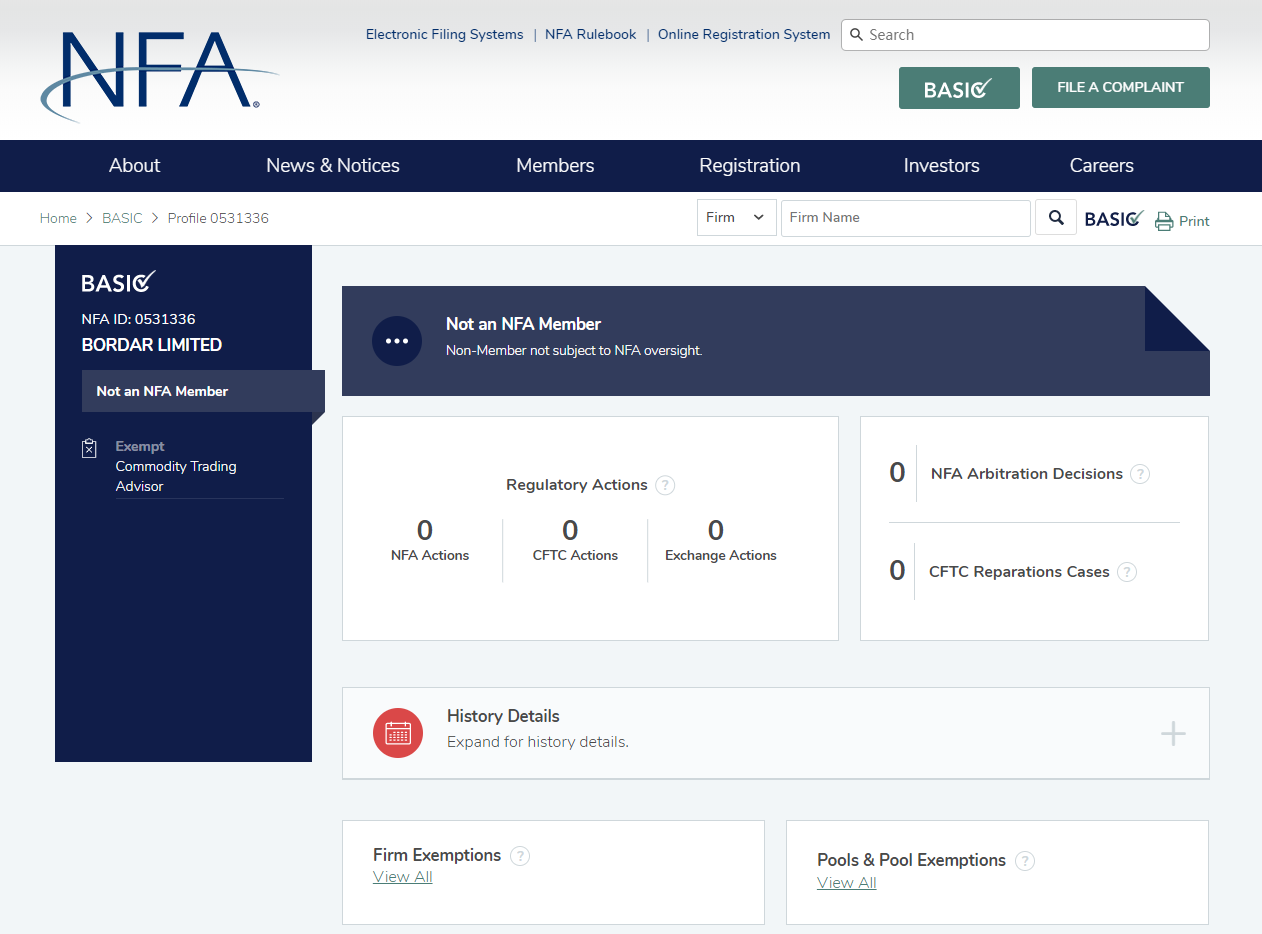Click the Print icon

coord(1164,221)
